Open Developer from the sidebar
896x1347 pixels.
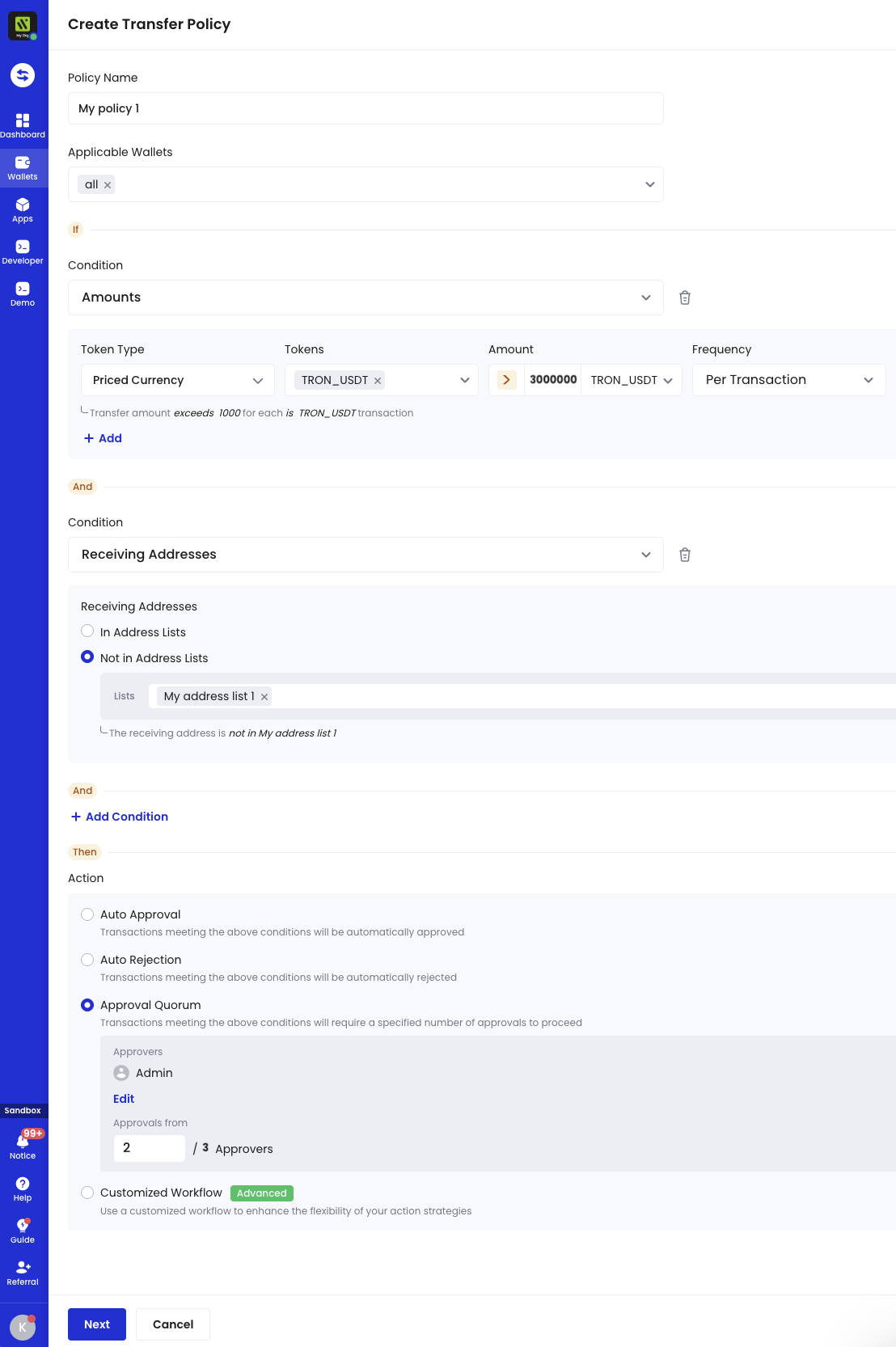tap(23, 252)
